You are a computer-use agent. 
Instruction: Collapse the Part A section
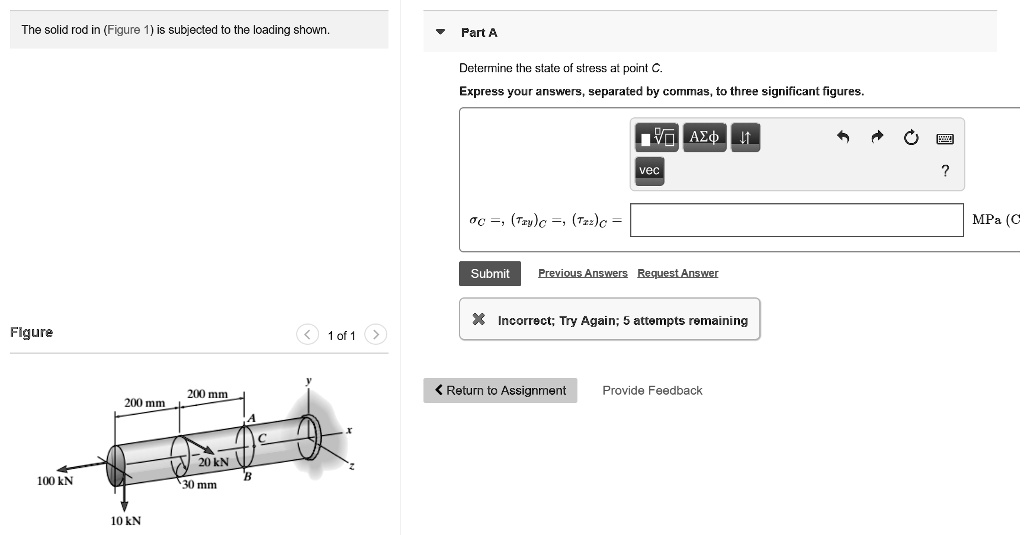tap(440, 33)
